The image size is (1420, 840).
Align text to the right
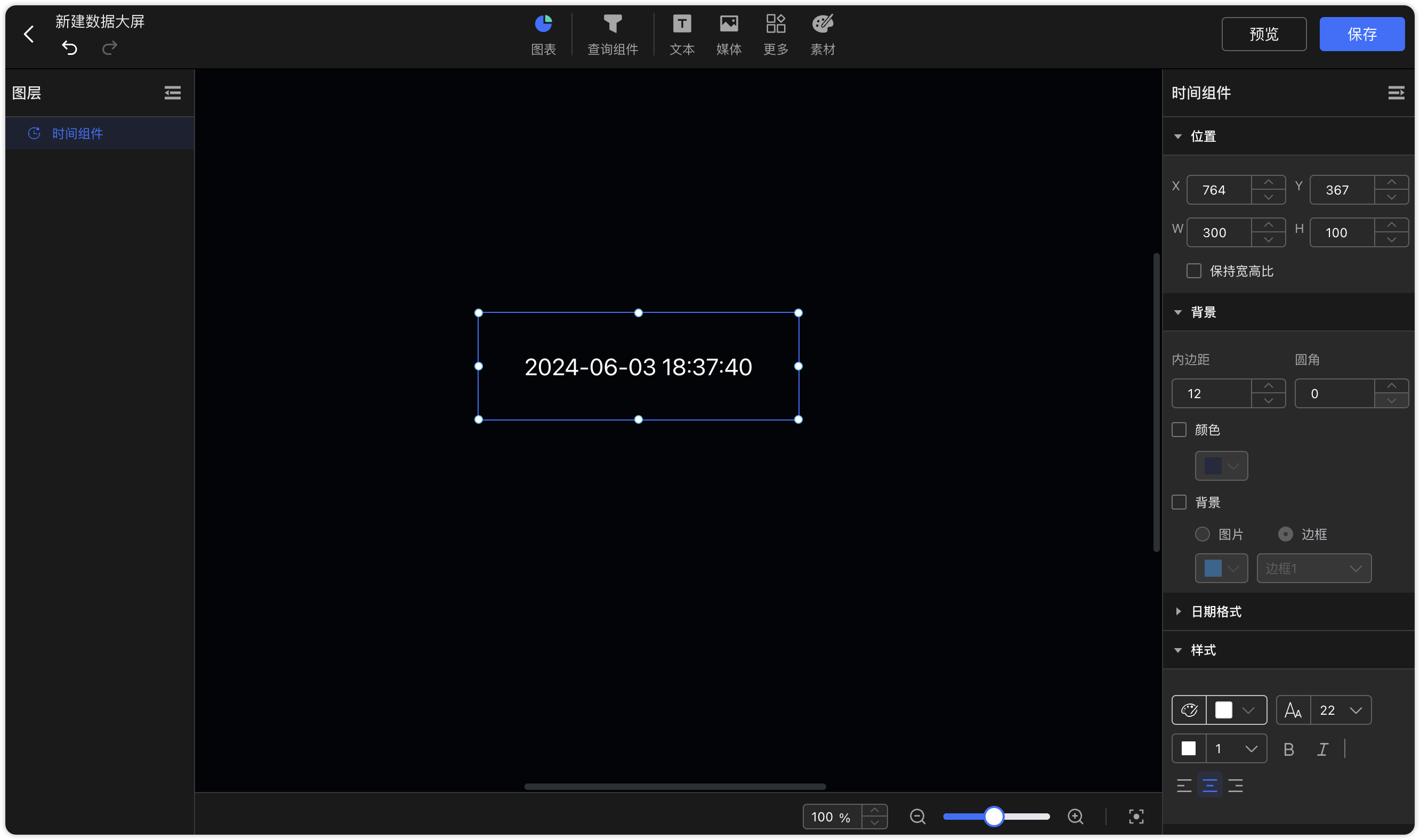(x=1236, y=786)
